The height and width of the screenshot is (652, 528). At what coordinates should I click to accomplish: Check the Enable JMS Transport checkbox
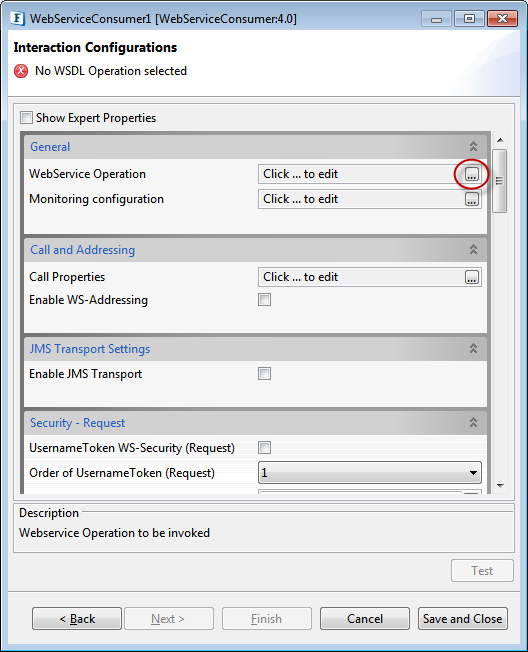264,373
